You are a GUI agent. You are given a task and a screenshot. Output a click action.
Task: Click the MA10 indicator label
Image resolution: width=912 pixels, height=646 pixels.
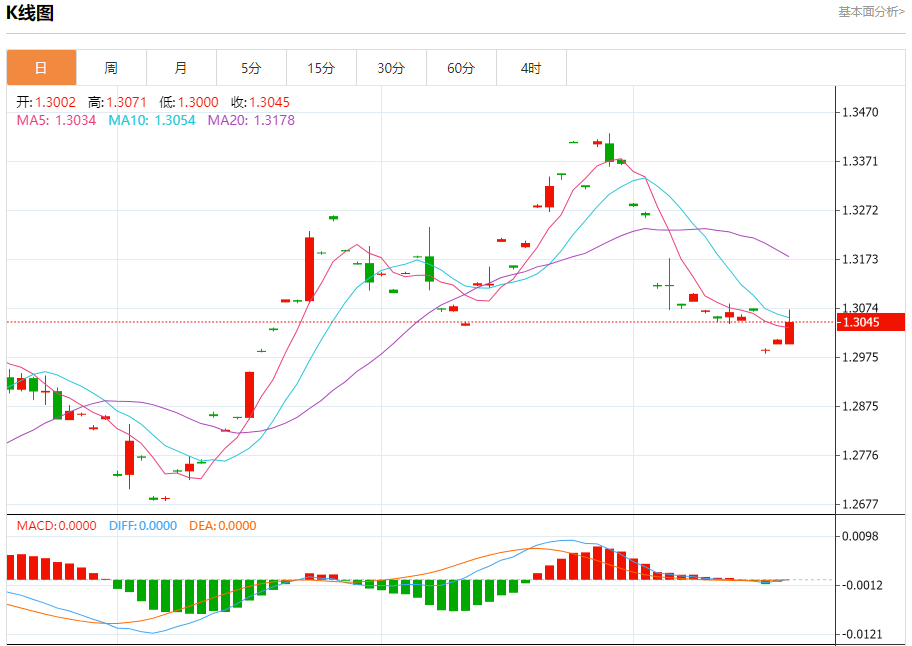tap(152, 120)
